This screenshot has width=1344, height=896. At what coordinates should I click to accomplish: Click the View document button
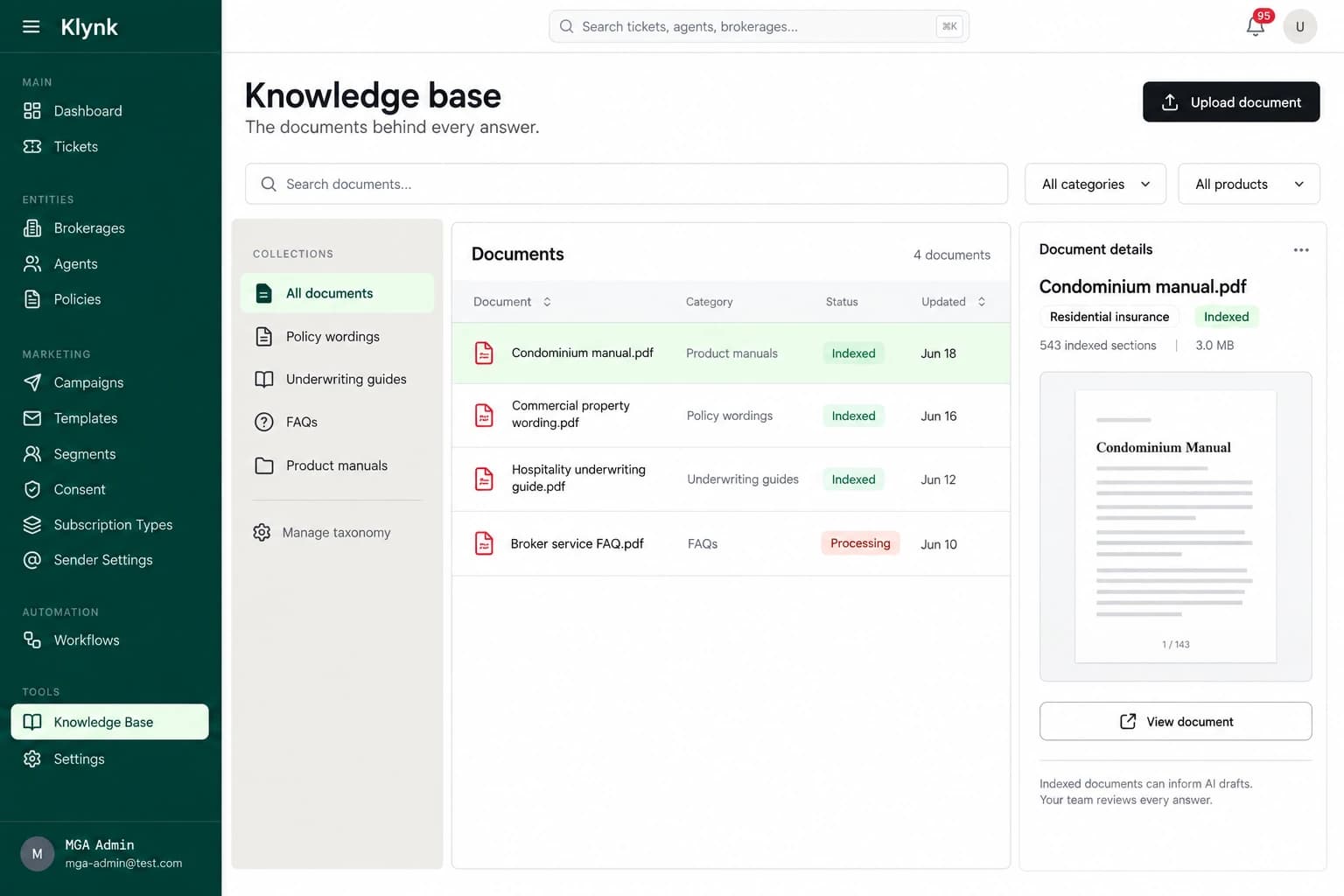[x=1175, y=721]
